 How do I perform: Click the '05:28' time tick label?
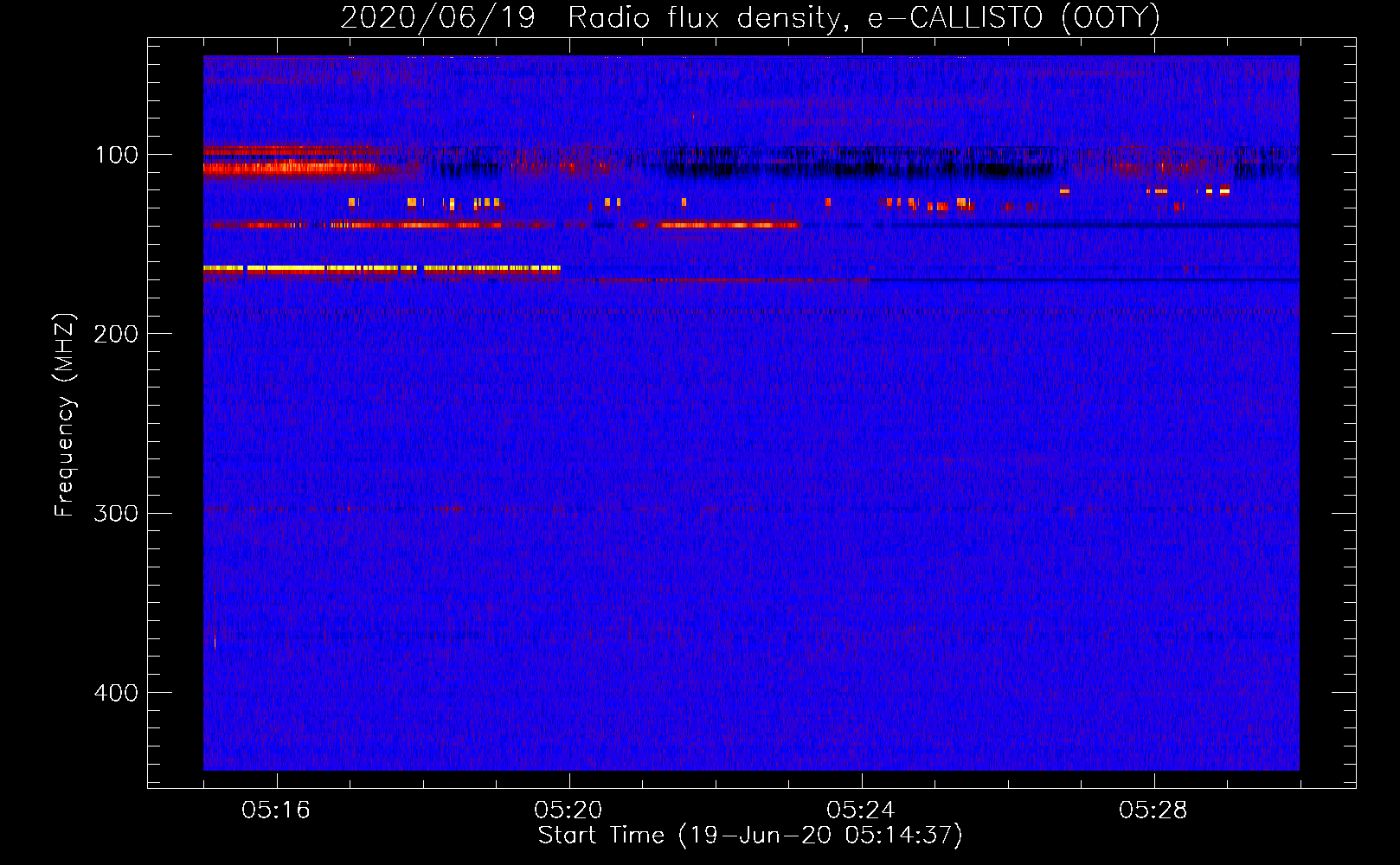pos(1153,811)
